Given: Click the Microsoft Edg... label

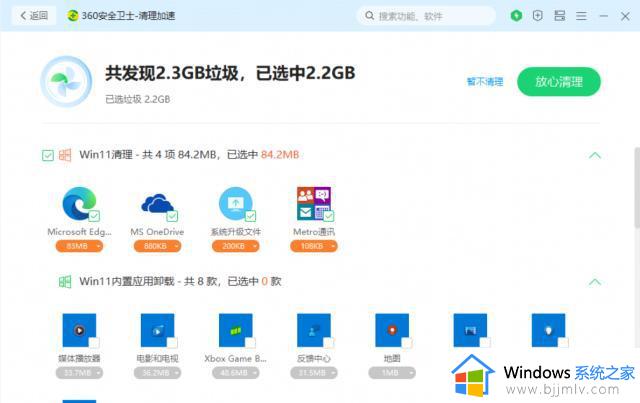Looking at the screenshot, I should pyautogui.click(x=79, y=232).
